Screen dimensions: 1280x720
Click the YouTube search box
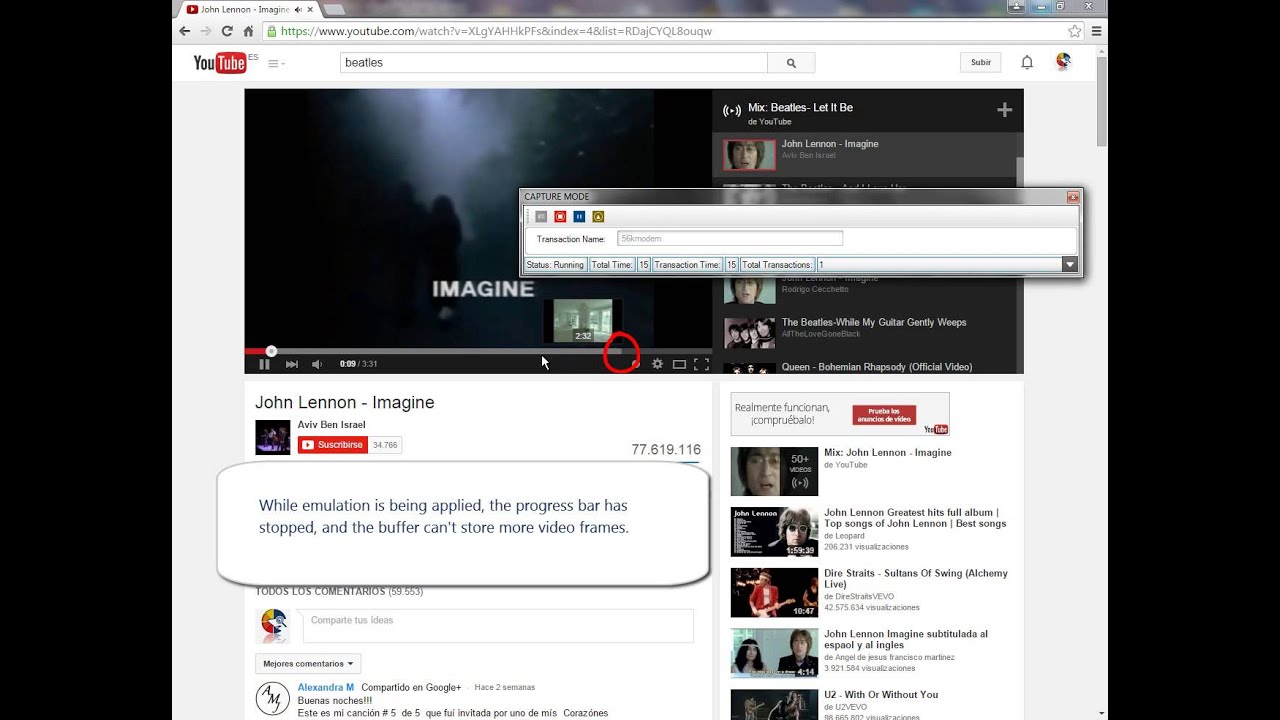(x=554, y=62)
